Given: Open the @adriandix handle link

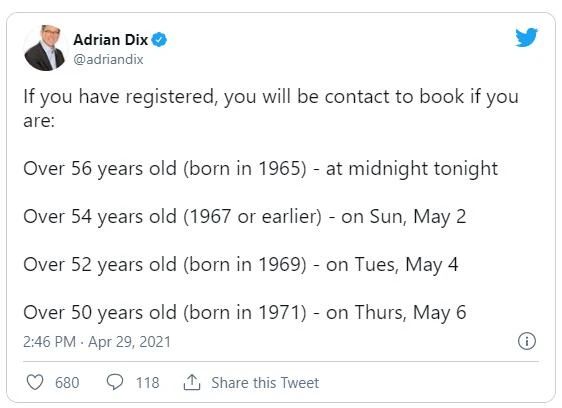Looking at the screenshot, I should click(108, 60).
